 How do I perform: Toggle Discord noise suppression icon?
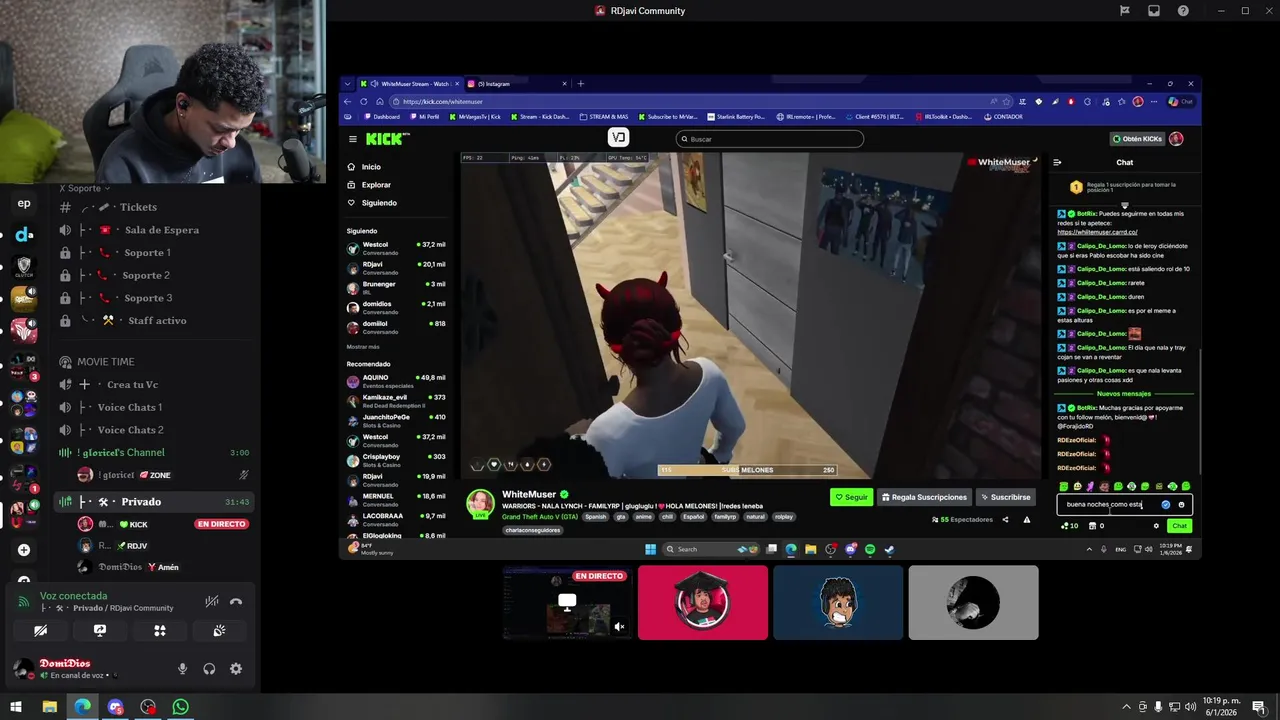(x=212, y=602)
